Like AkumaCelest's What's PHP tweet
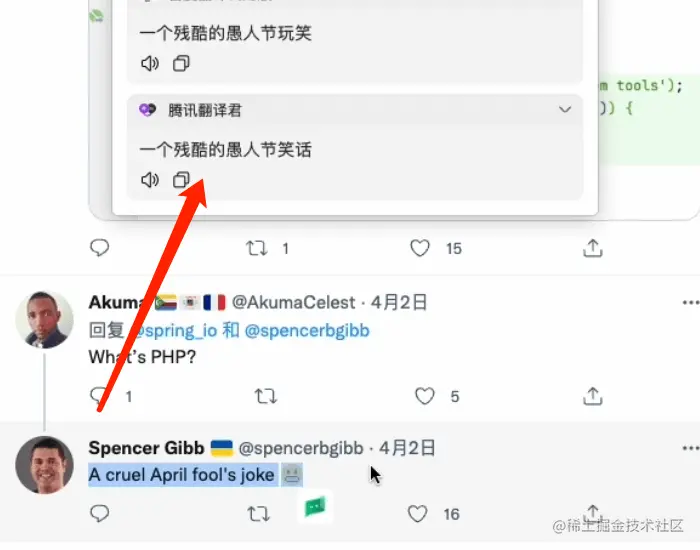700x550 pixels. [425, 396]
